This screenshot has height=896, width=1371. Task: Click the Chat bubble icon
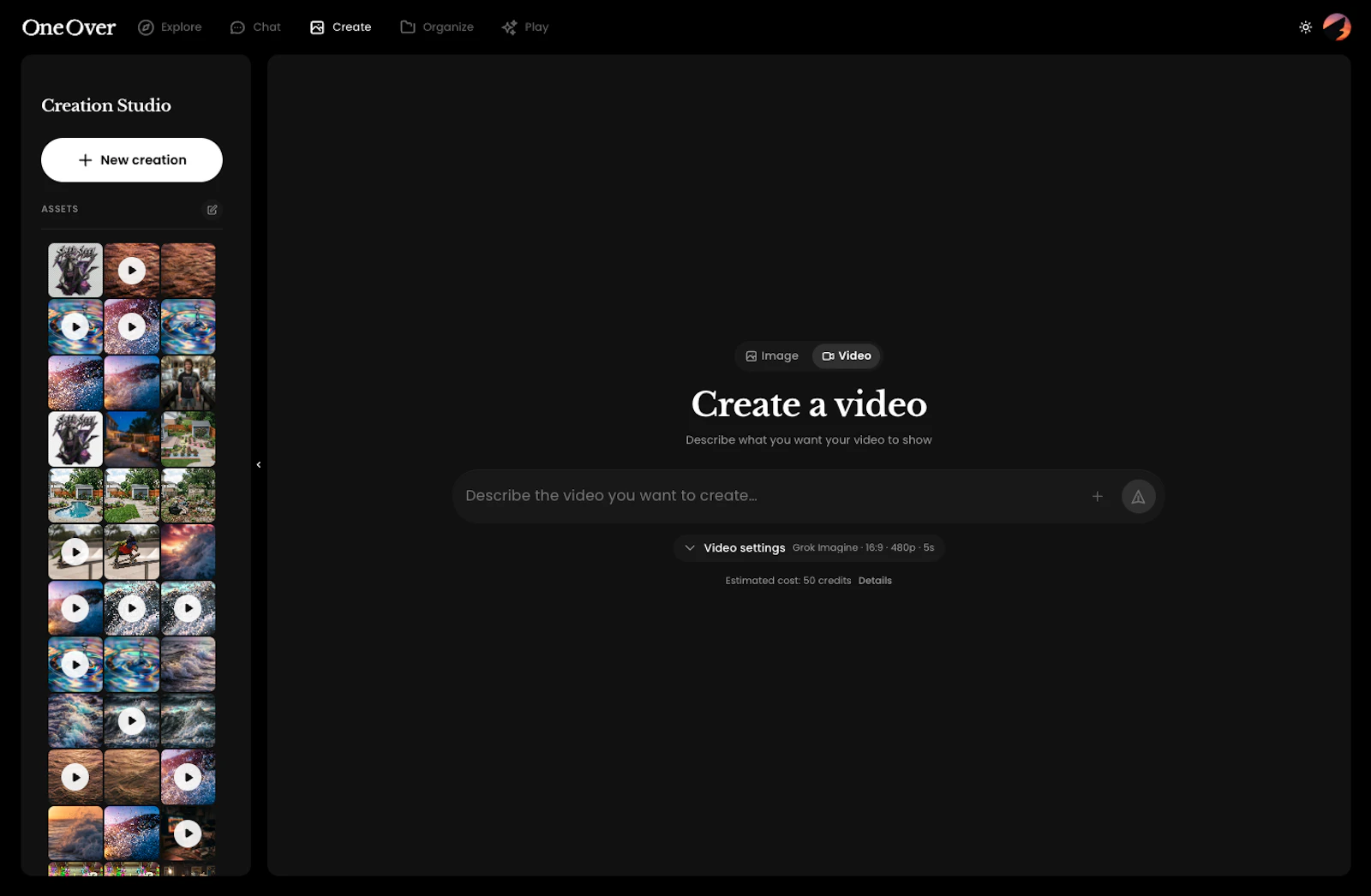pyautogui.click(x=237, y=27)
